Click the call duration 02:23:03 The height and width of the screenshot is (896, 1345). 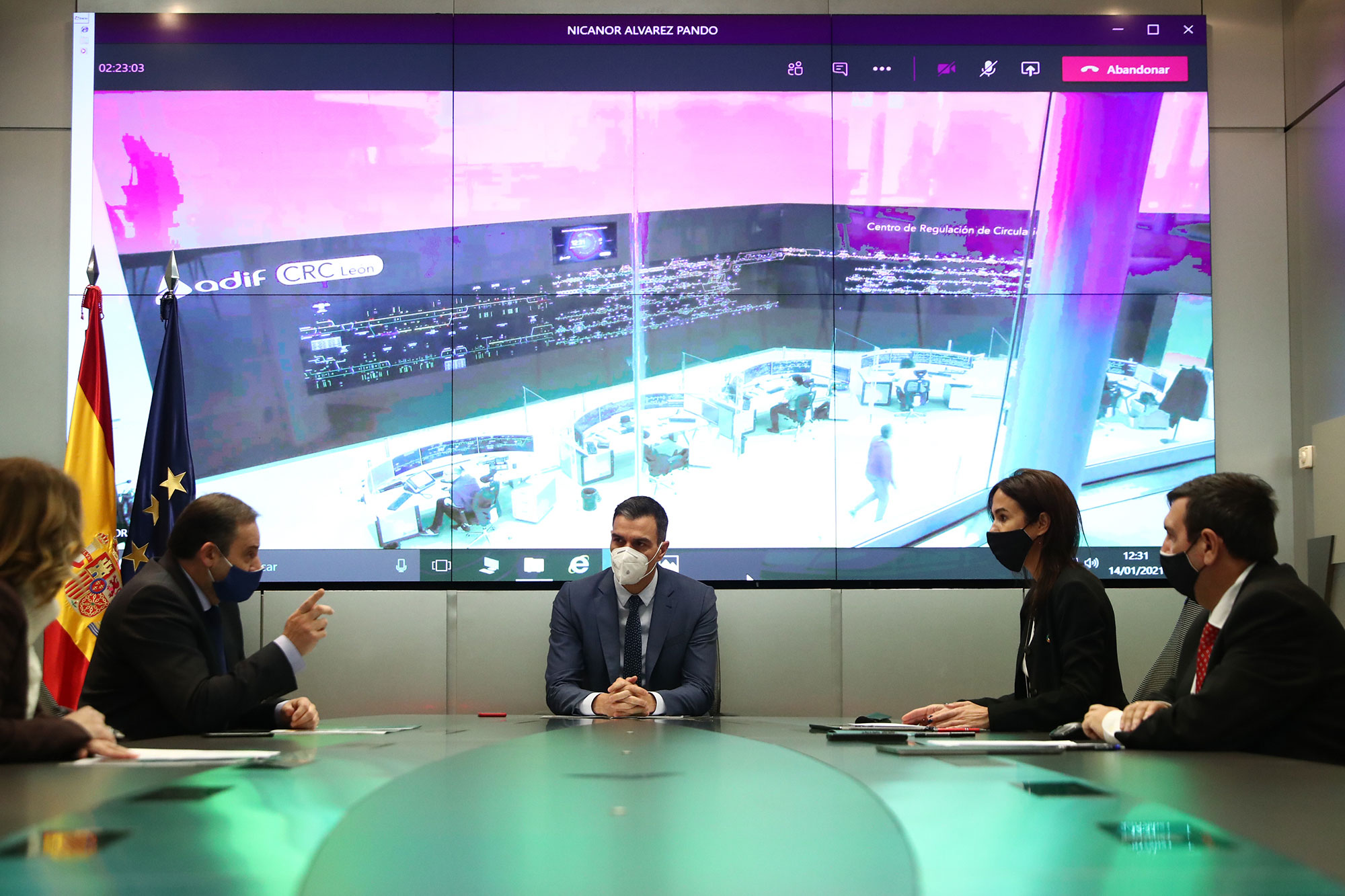(x=122, y=68)
